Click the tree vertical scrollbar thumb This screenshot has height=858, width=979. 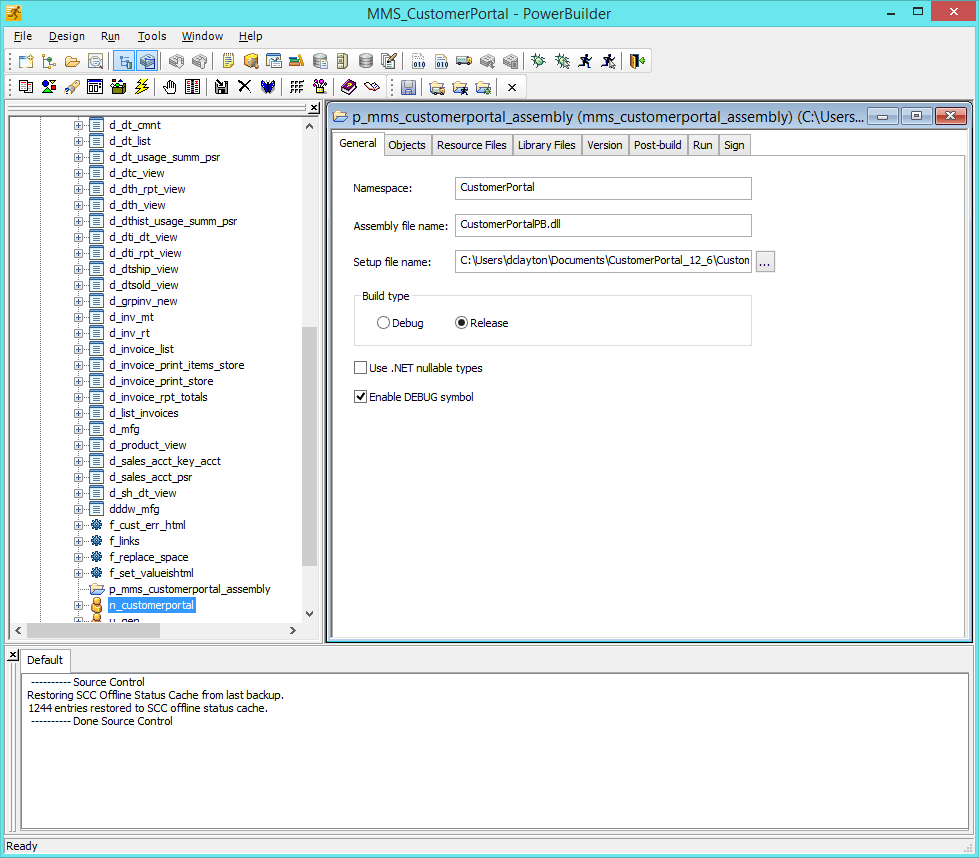(x=309, y=446)
